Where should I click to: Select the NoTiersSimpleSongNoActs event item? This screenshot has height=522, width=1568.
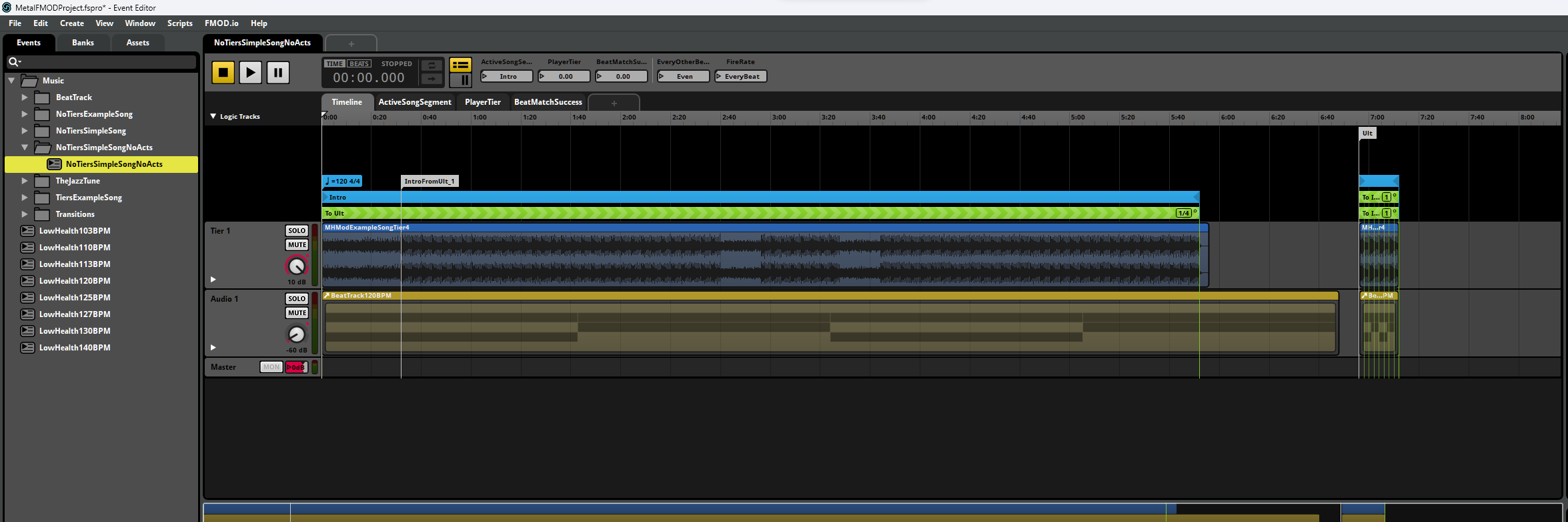101,164
